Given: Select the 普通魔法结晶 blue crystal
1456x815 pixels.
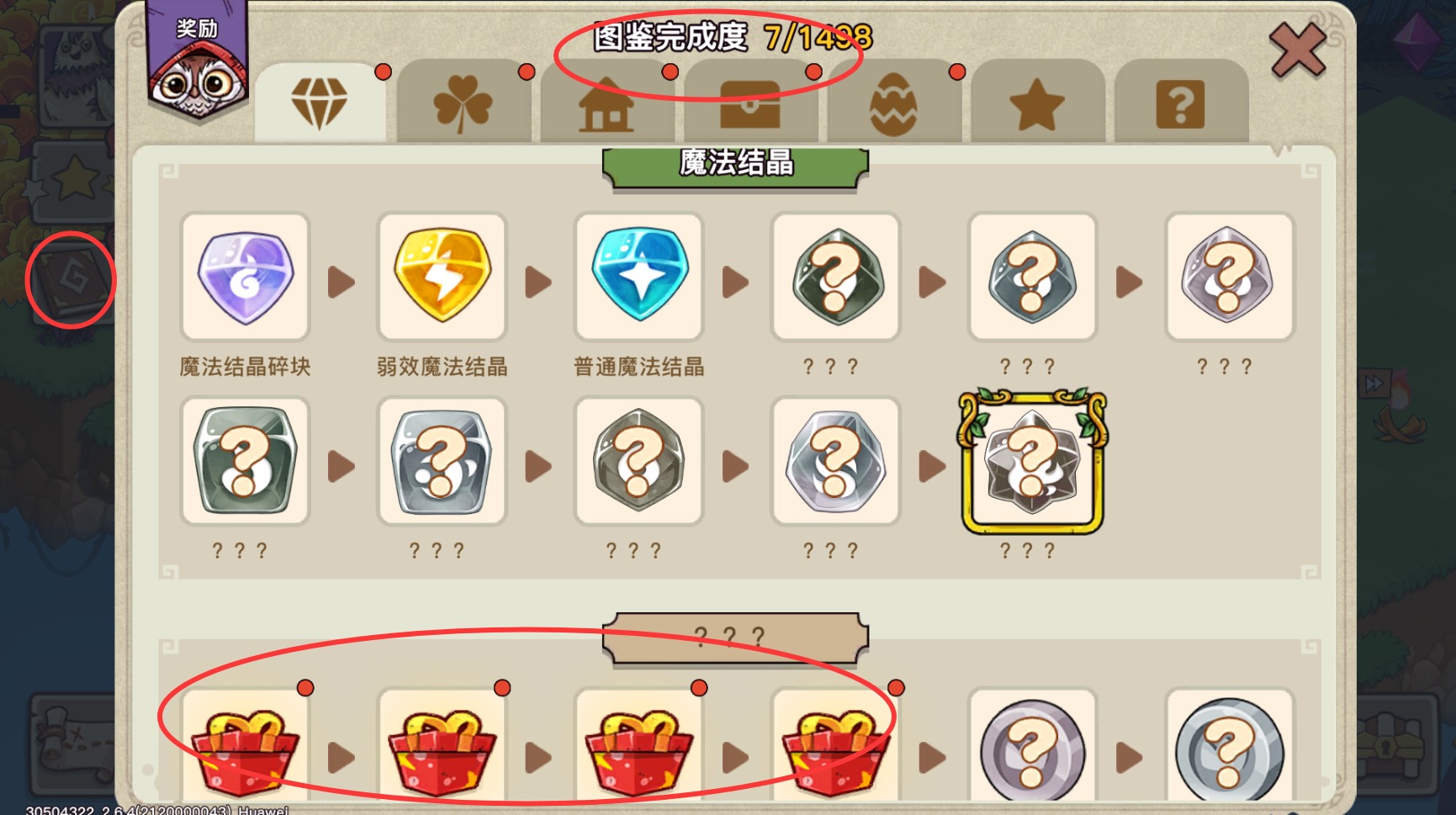Looking at the screenshot, I should click(639, 277).
